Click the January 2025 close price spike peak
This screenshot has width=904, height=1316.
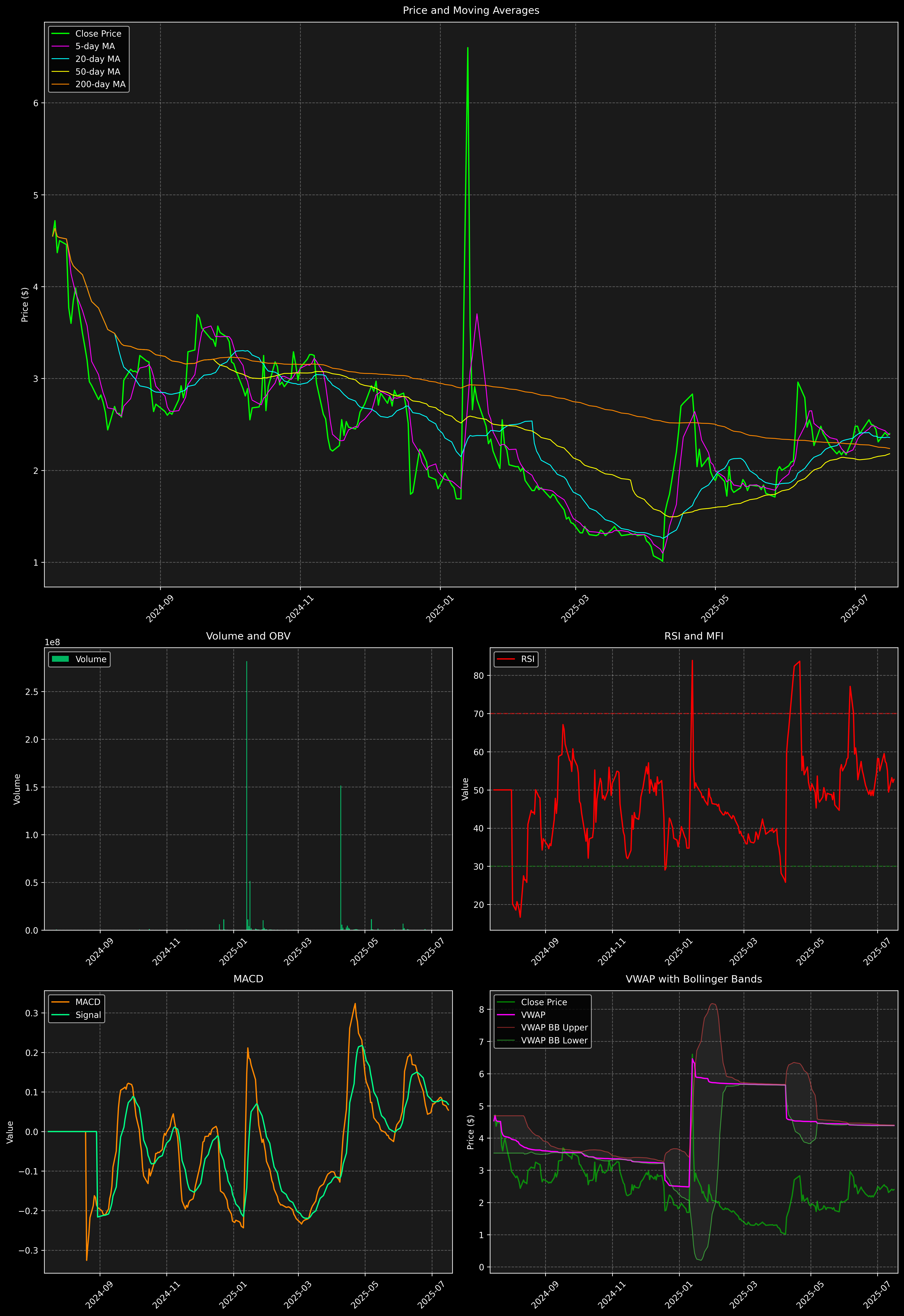467,48
